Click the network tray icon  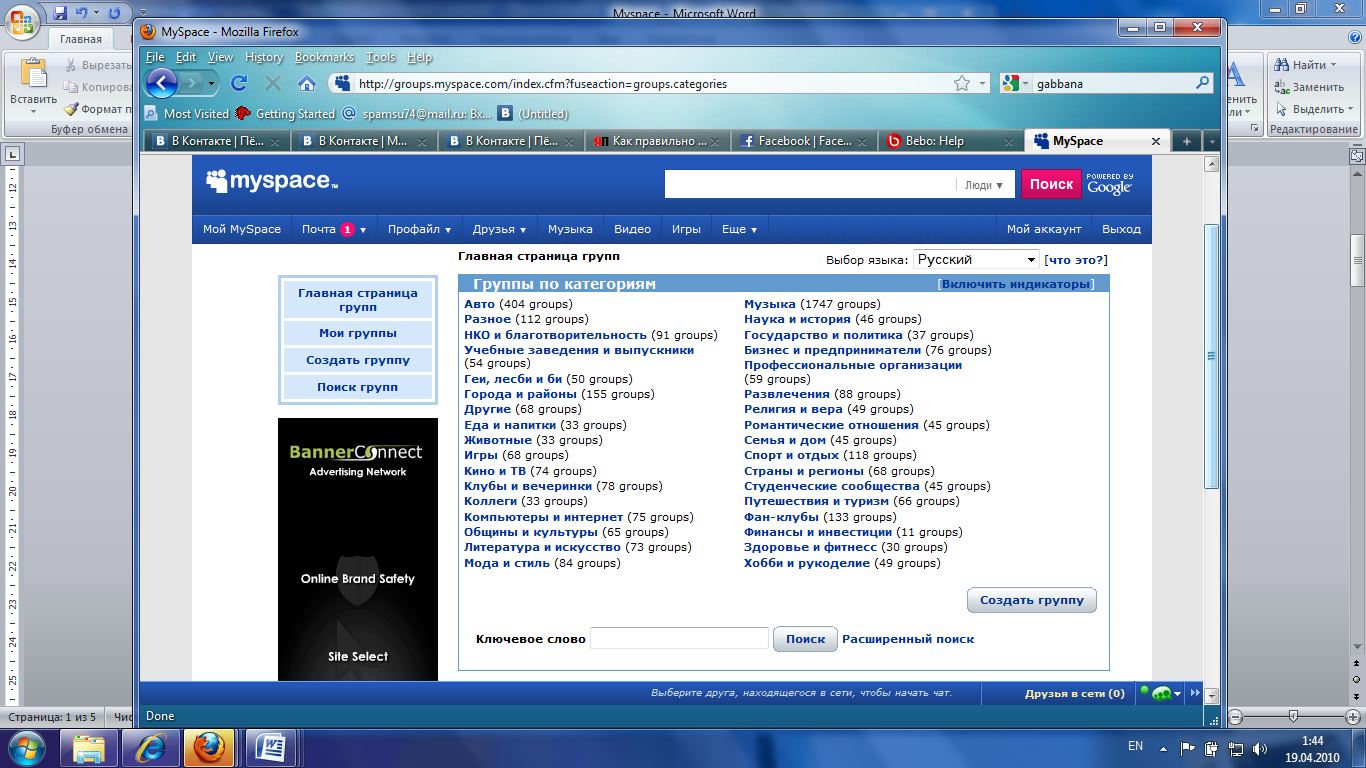click(x=1236, y=747)
